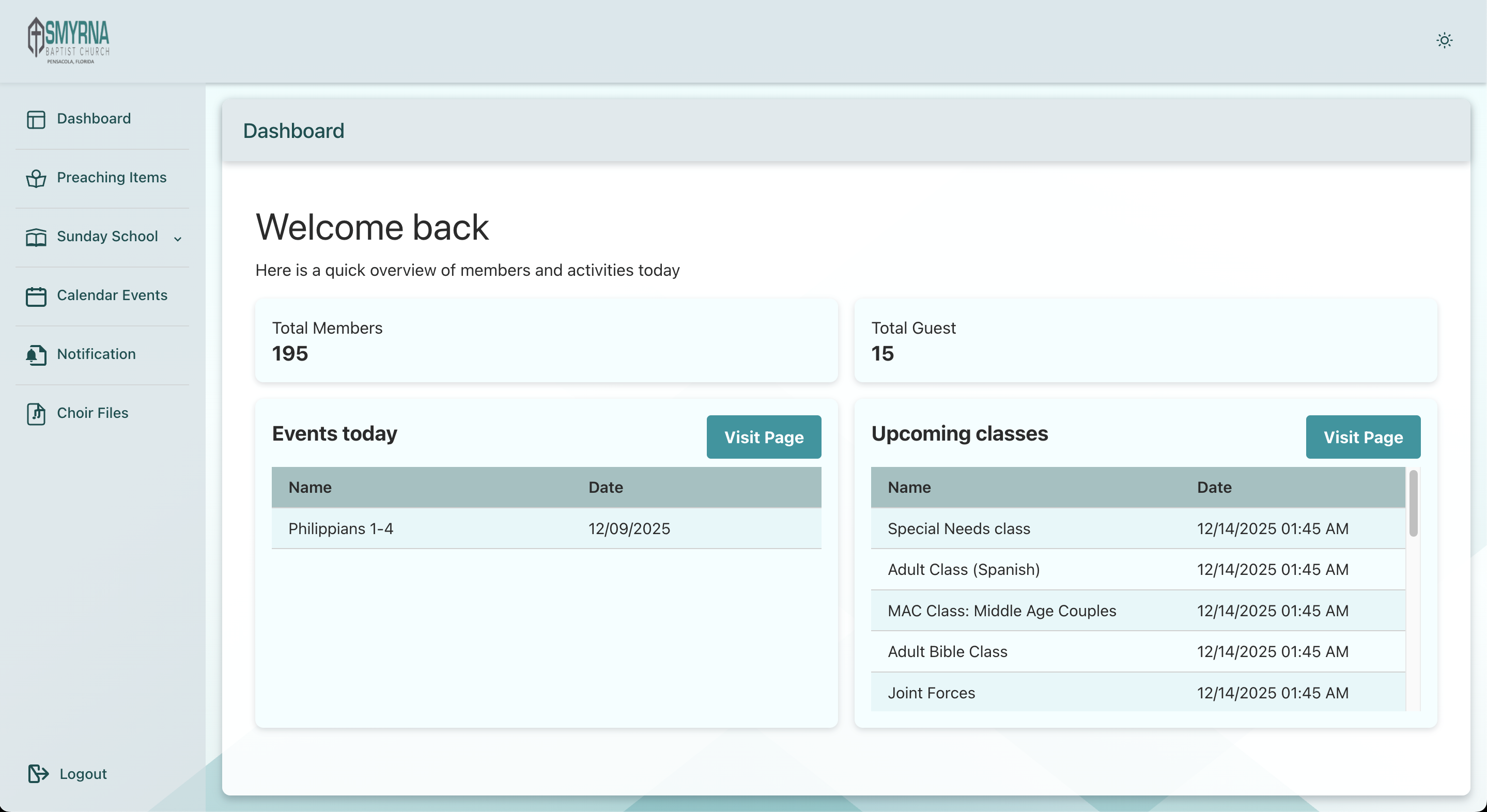Toggle the light/dark theme sun icon
The width and height of the screenshot is (1487, 812).
tap(1444, 40)
